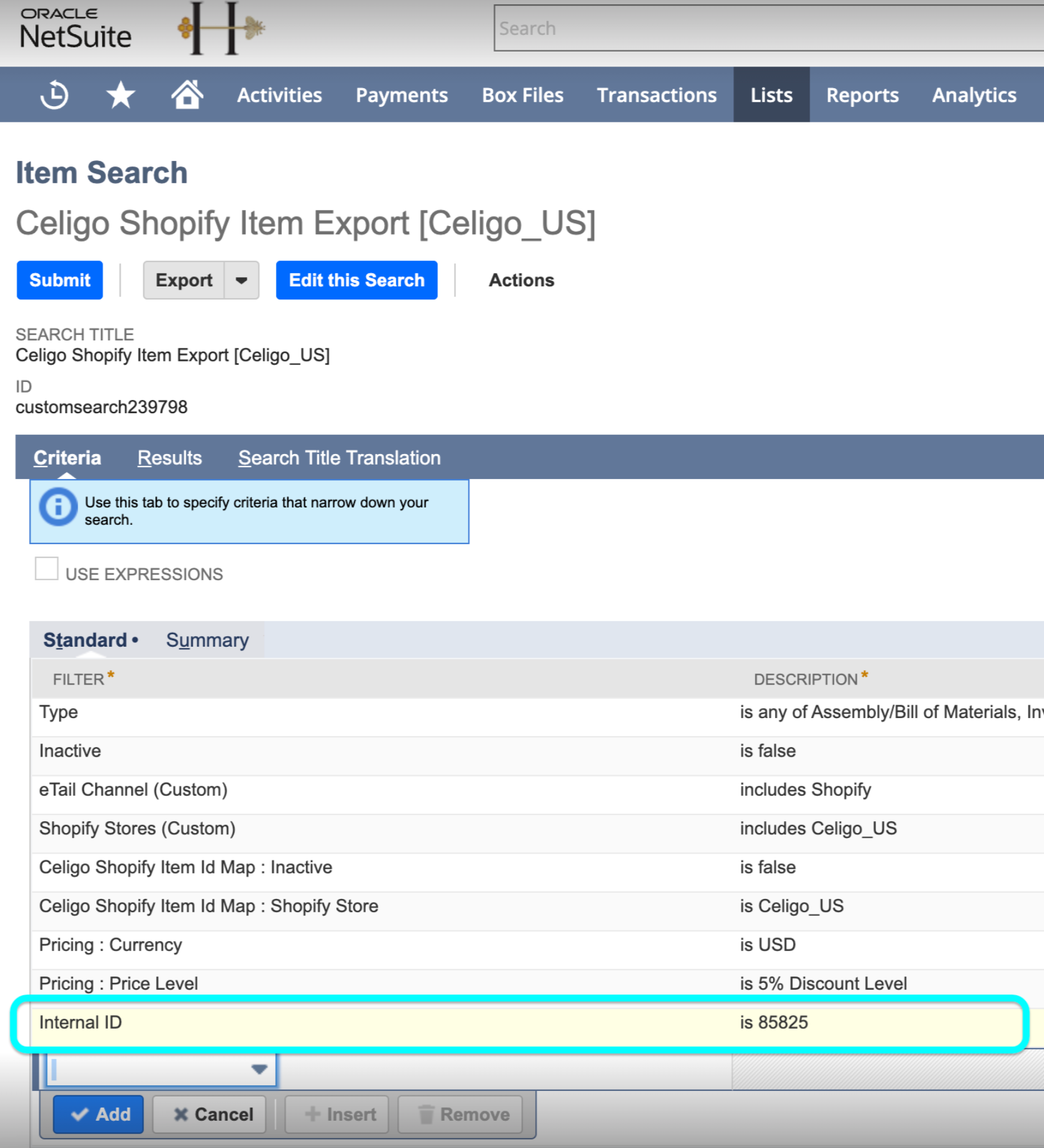The height and width of the screenshot is (1148, 1044).
Task: Click the company H logo
Action: 221,28
